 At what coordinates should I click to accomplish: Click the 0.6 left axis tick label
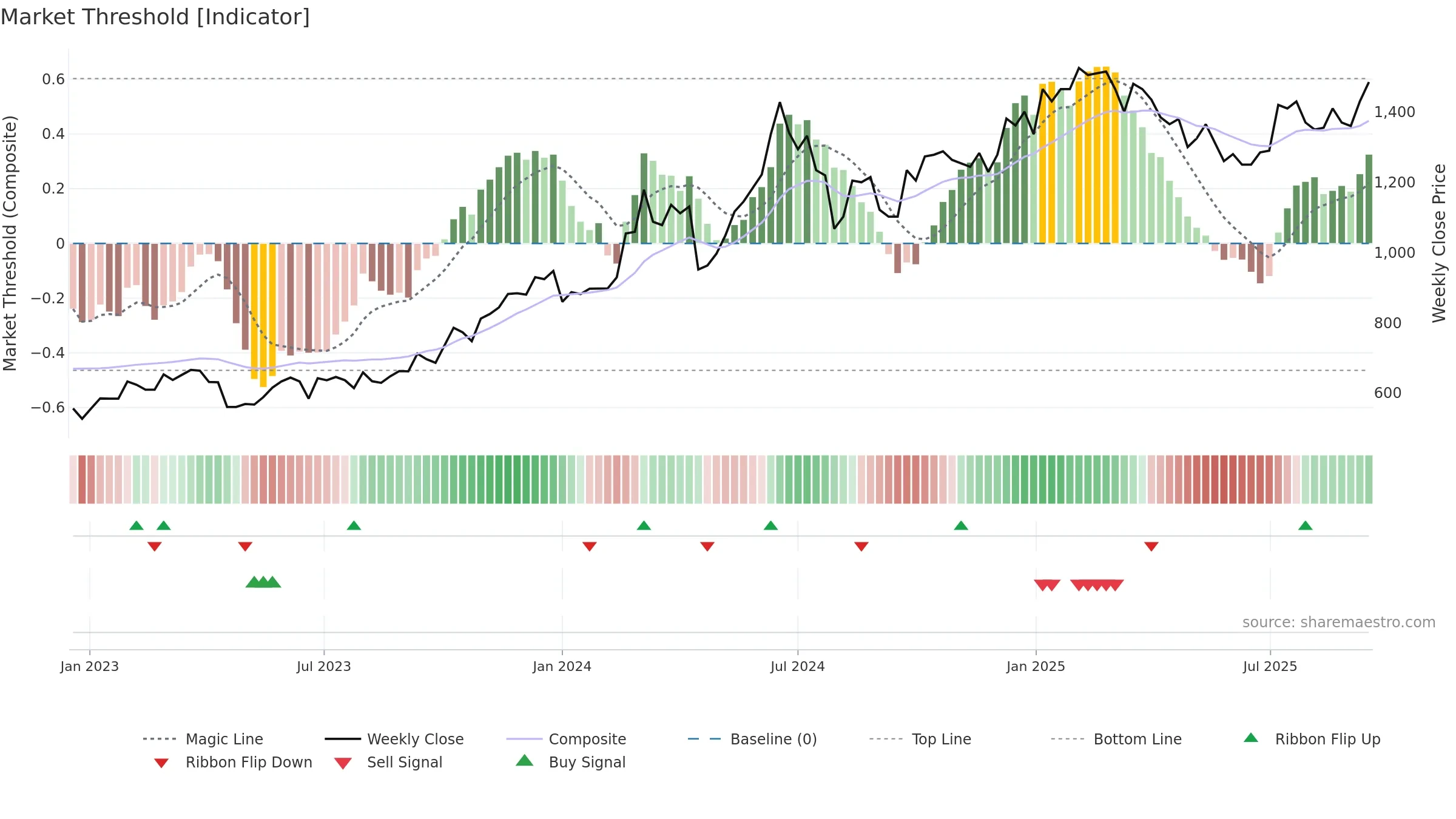[53, 79]
